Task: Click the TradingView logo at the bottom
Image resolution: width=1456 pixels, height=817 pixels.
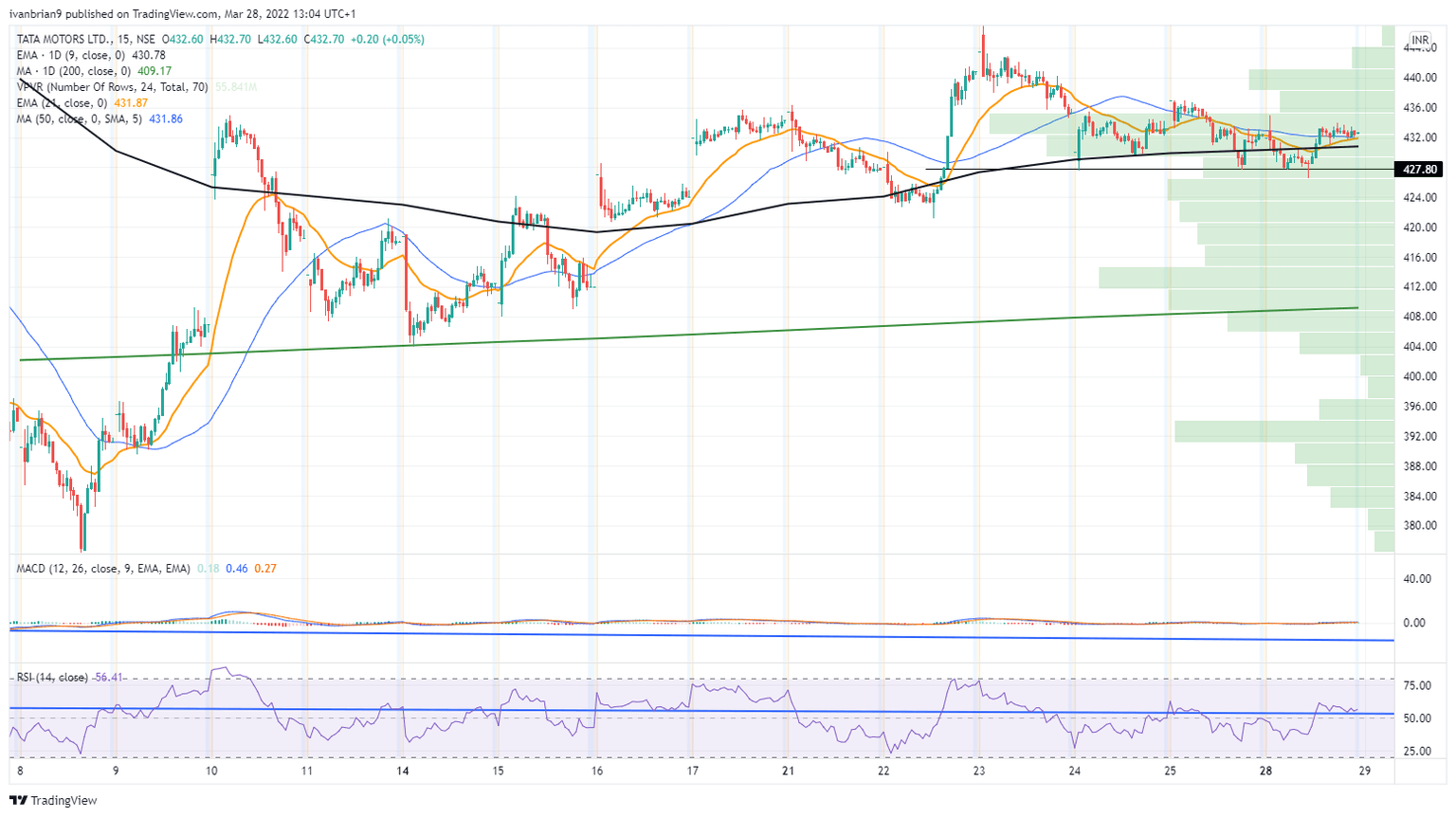Action: 53,801
